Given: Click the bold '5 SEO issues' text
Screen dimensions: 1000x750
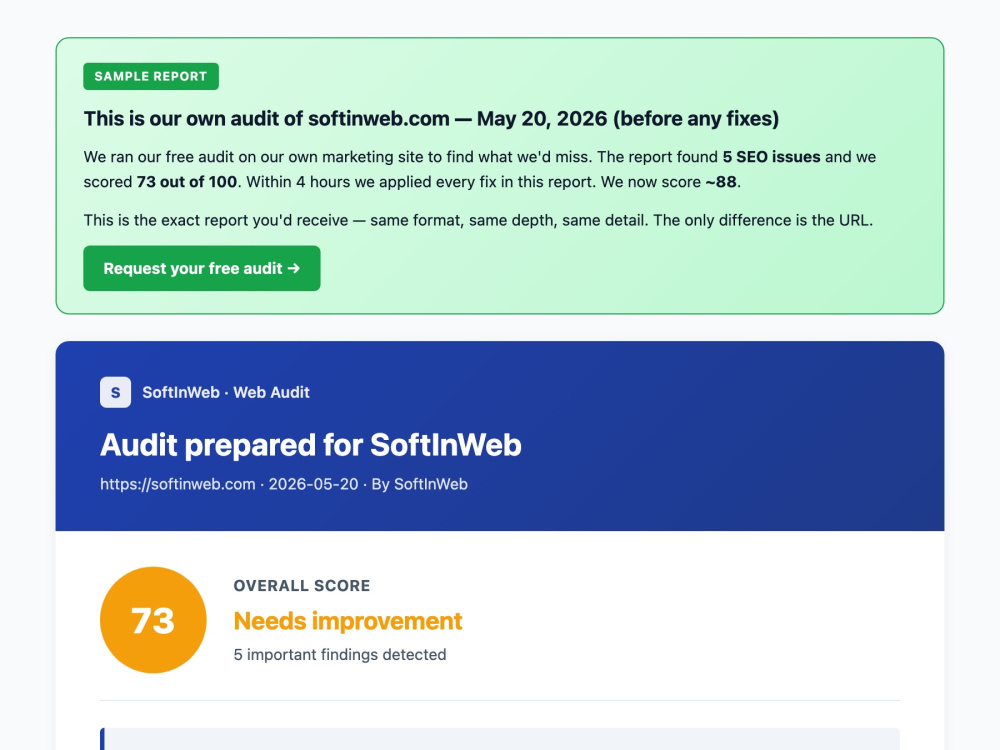Looking at the screenshot, I should [771, 157].
